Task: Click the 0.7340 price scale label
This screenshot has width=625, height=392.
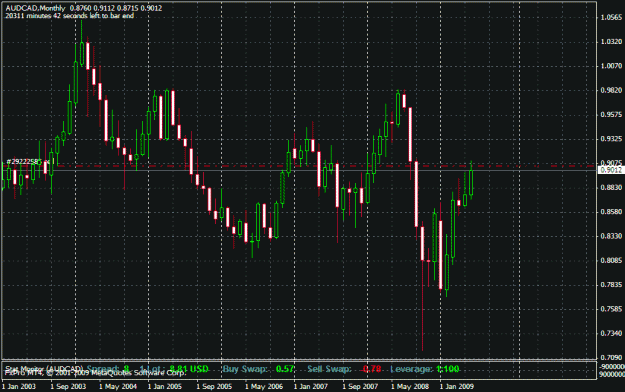Action: (x=611, y=333)
